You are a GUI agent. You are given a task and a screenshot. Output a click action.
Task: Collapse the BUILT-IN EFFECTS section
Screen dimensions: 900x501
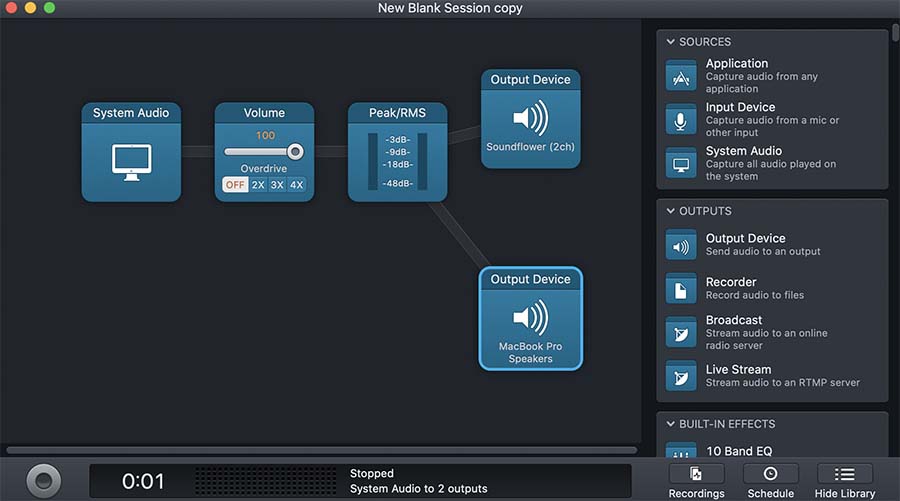click(669, 424)
